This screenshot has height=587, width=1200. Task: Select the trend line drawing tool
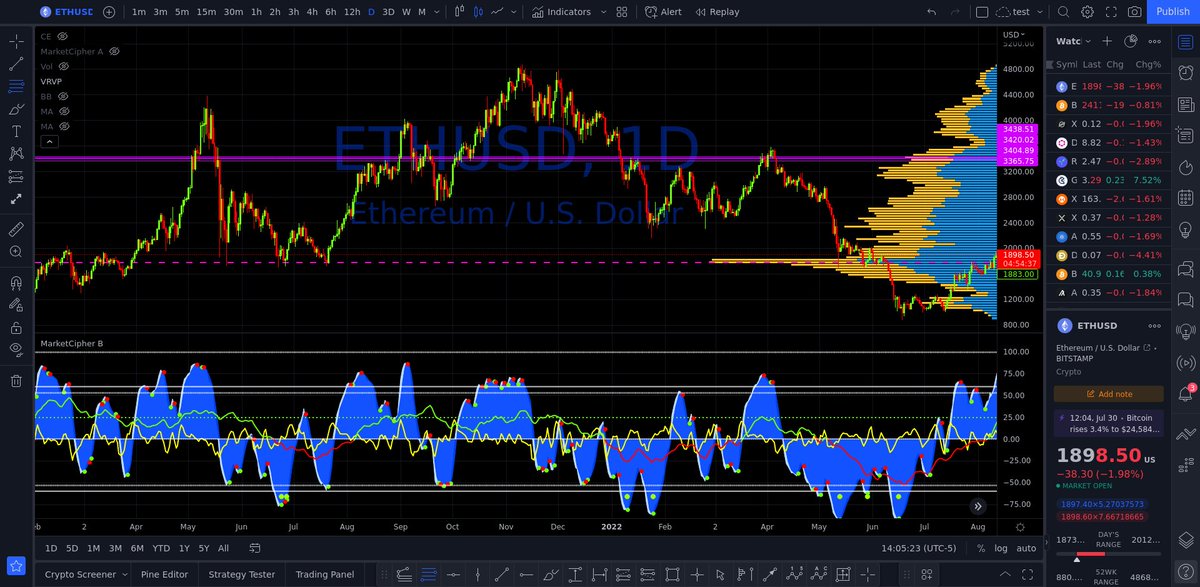16,64
